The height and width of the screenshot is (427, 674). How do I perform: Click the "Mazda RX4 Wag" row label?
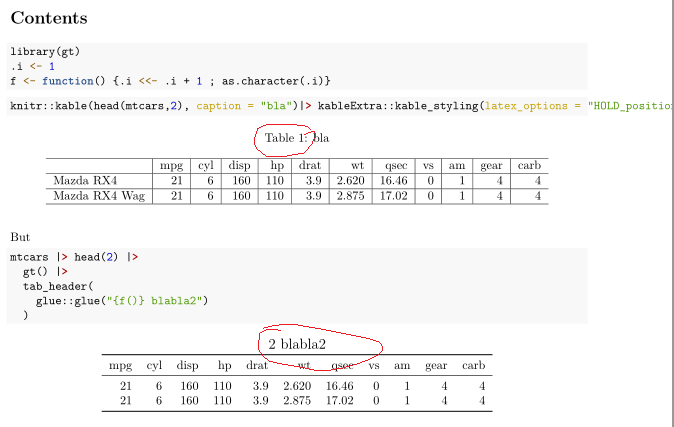[x=99, y=196]
